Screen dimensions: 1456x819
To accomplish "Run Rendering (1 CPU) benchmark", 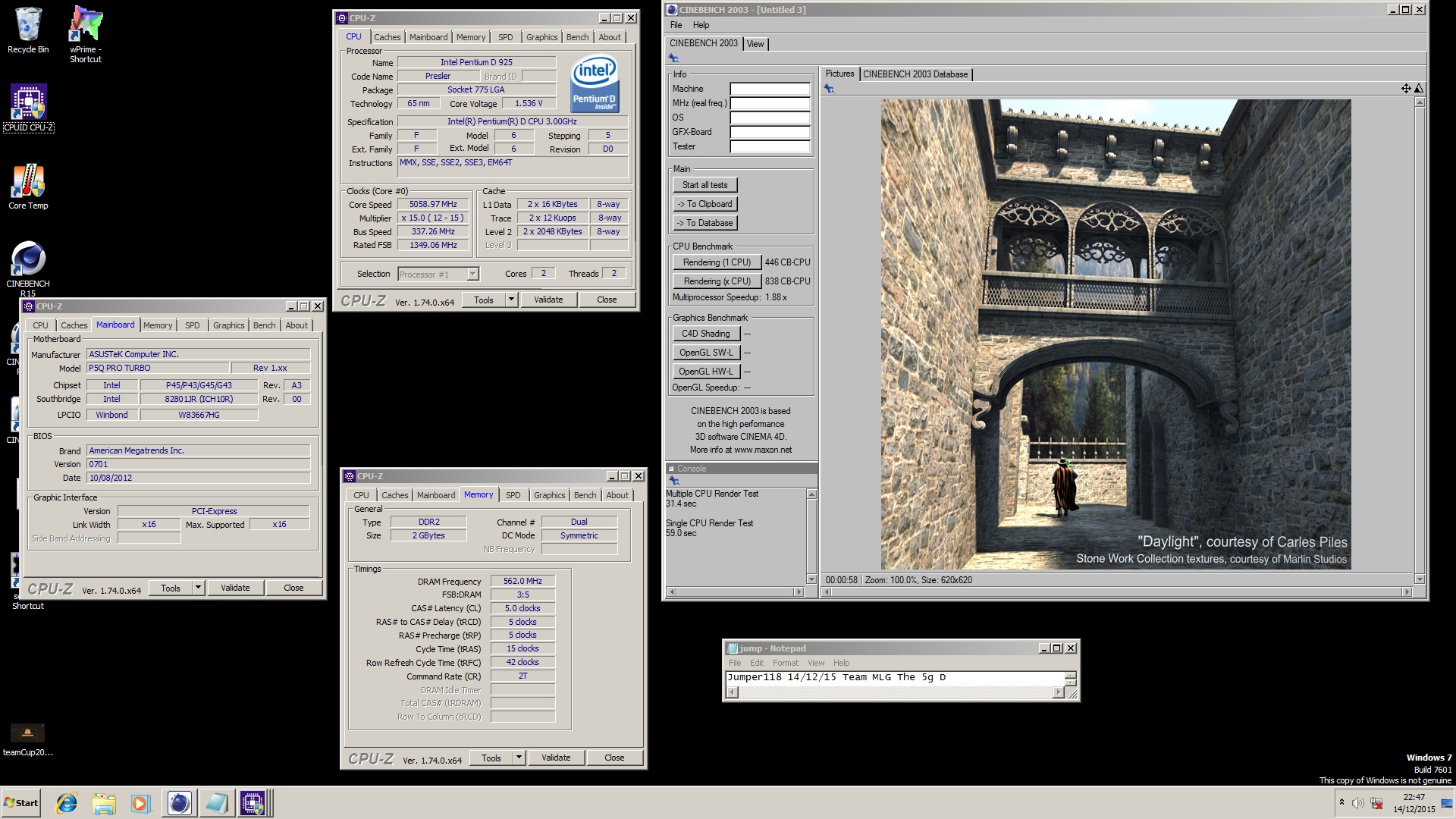I will coord(717,262).
